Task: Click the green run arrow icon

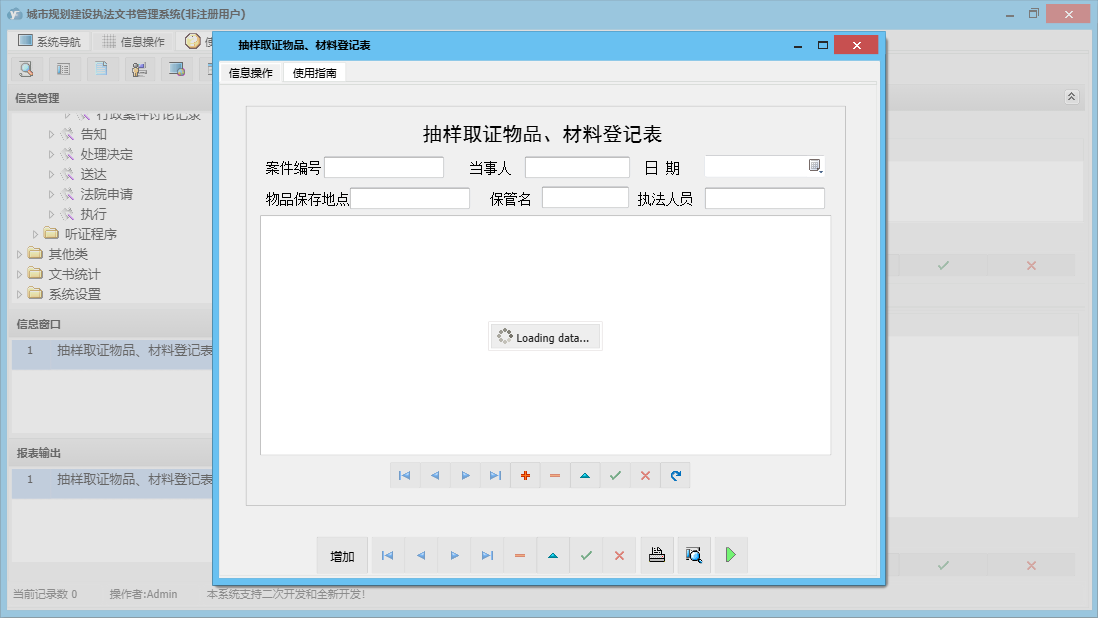Action: 730,555
